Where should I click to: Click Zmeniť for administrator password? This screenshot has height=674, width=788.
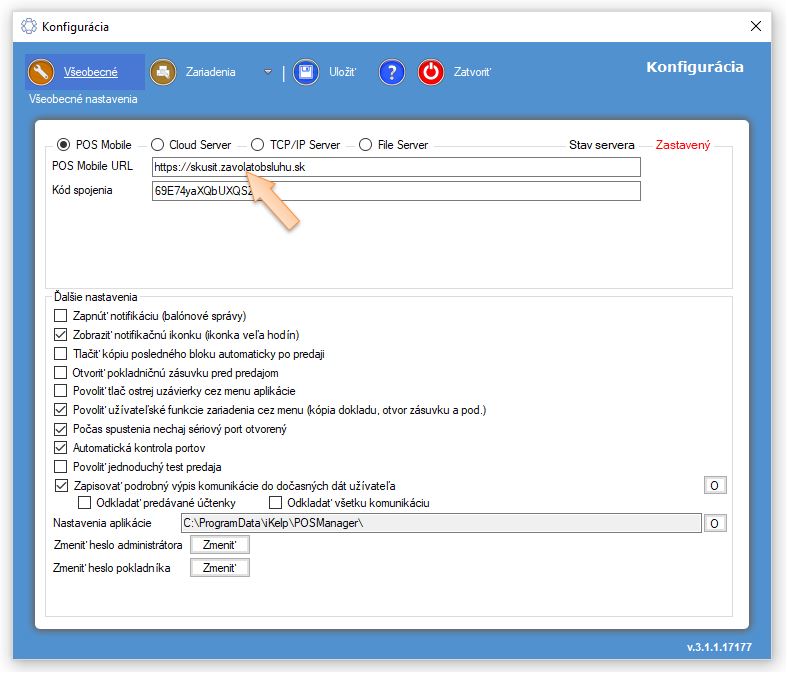tap(219, 545)
